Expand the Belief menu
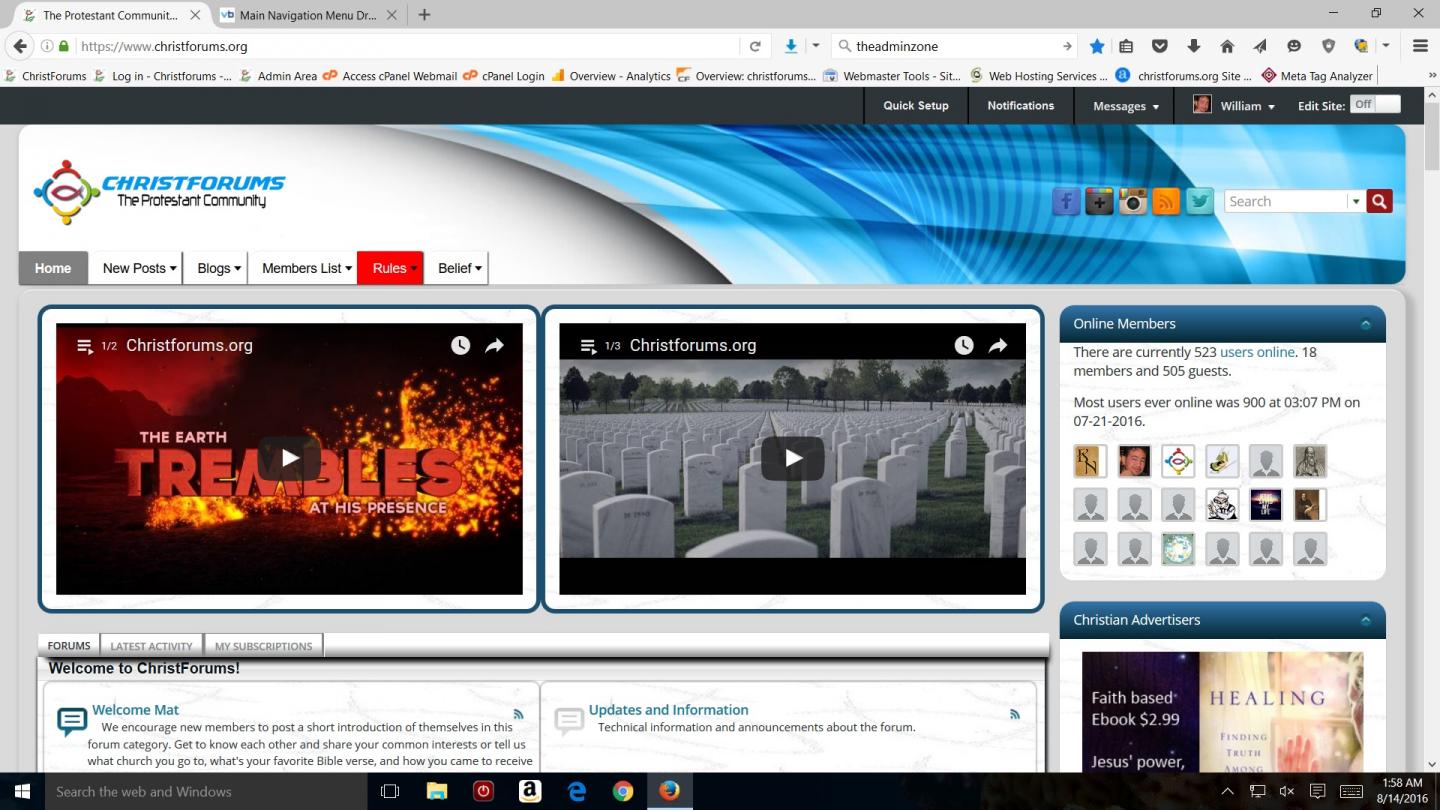 pyautogui.click(x=459, y=268)
